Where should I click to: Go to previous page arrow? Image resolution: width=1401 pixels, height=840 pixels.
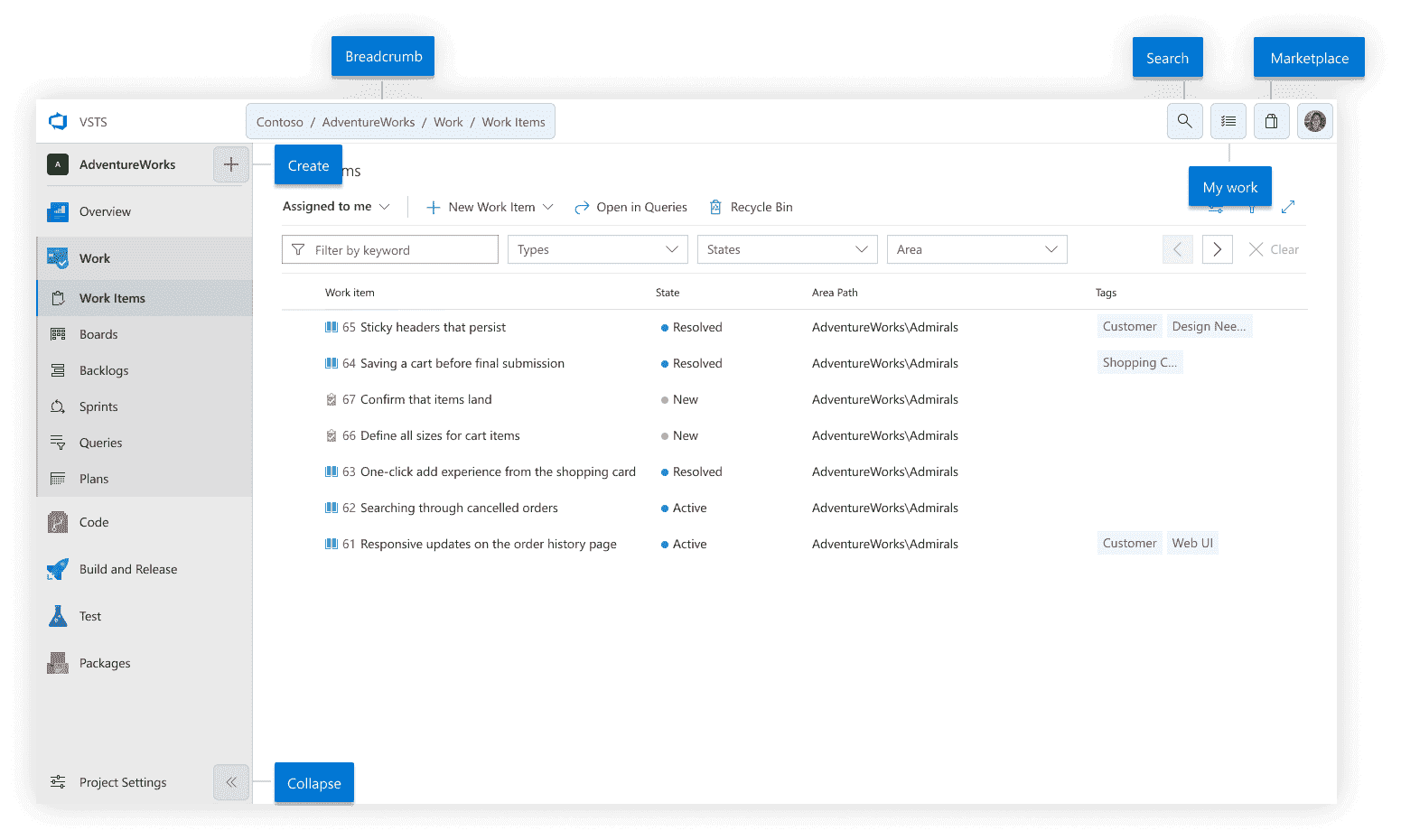1177,249
